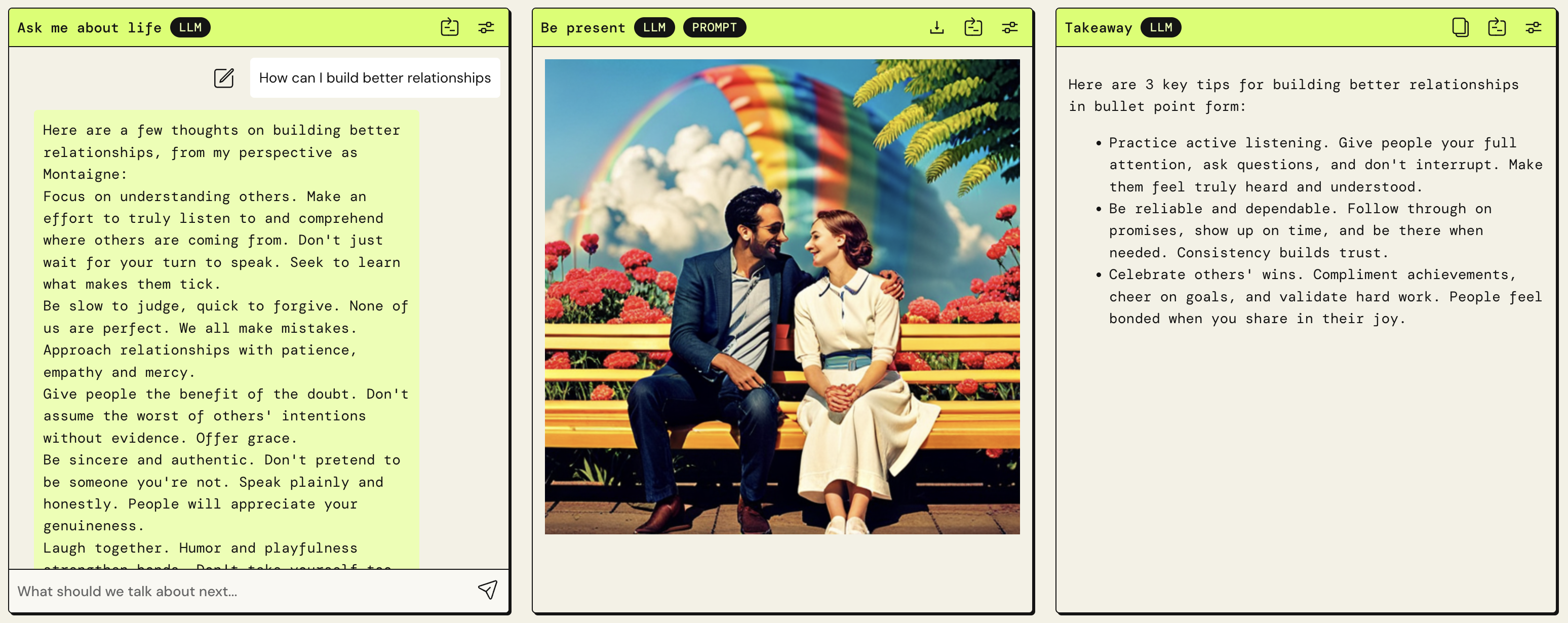Open settings sliders in Be present panel
1568x623 pixels.
coord(1009,27)
